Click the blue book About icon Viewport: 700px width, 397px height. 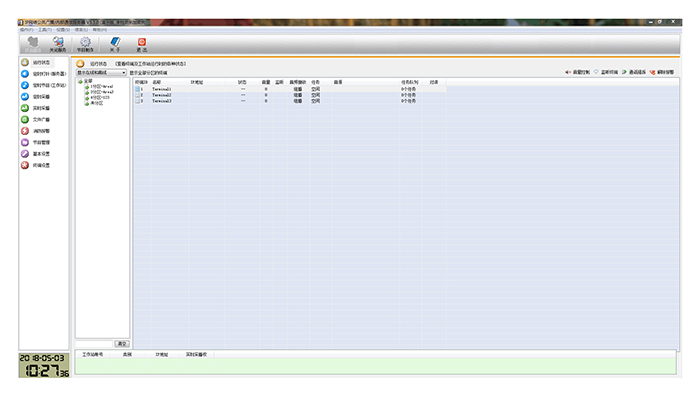115,42
